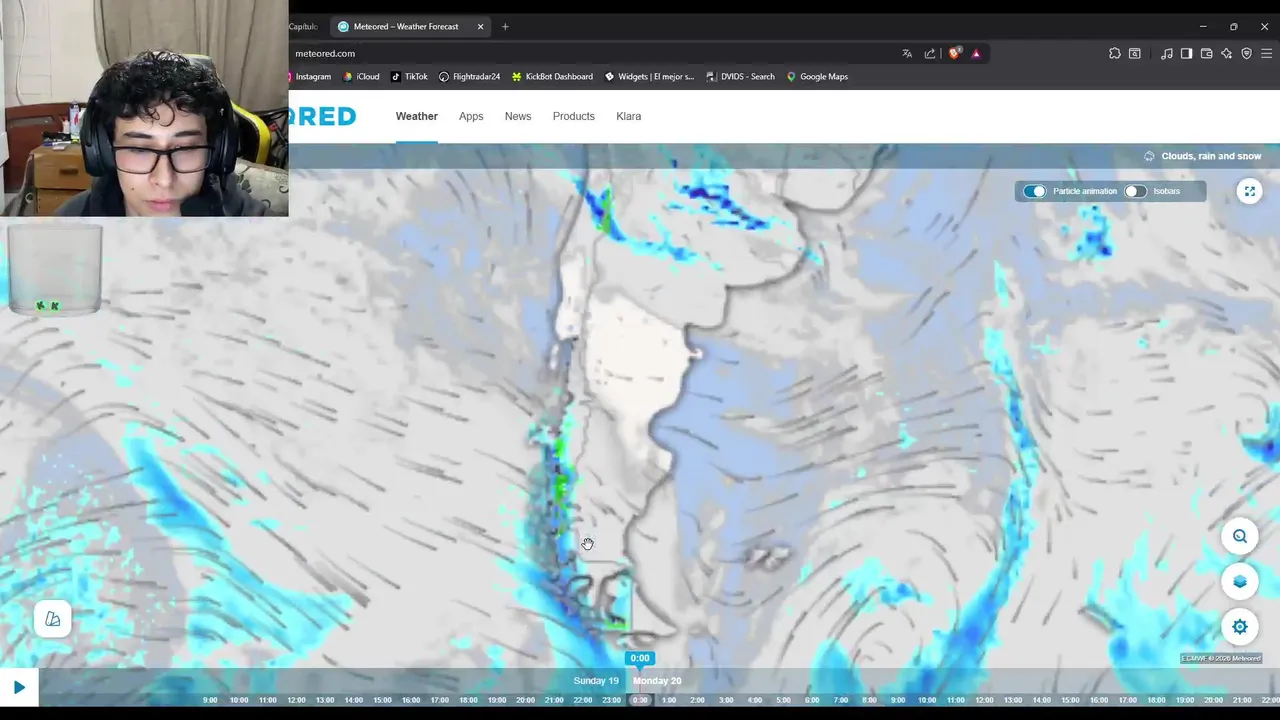Open the Instagram bookmark
The height and width of the screenshot is (720, 1280).
(311, 77)
